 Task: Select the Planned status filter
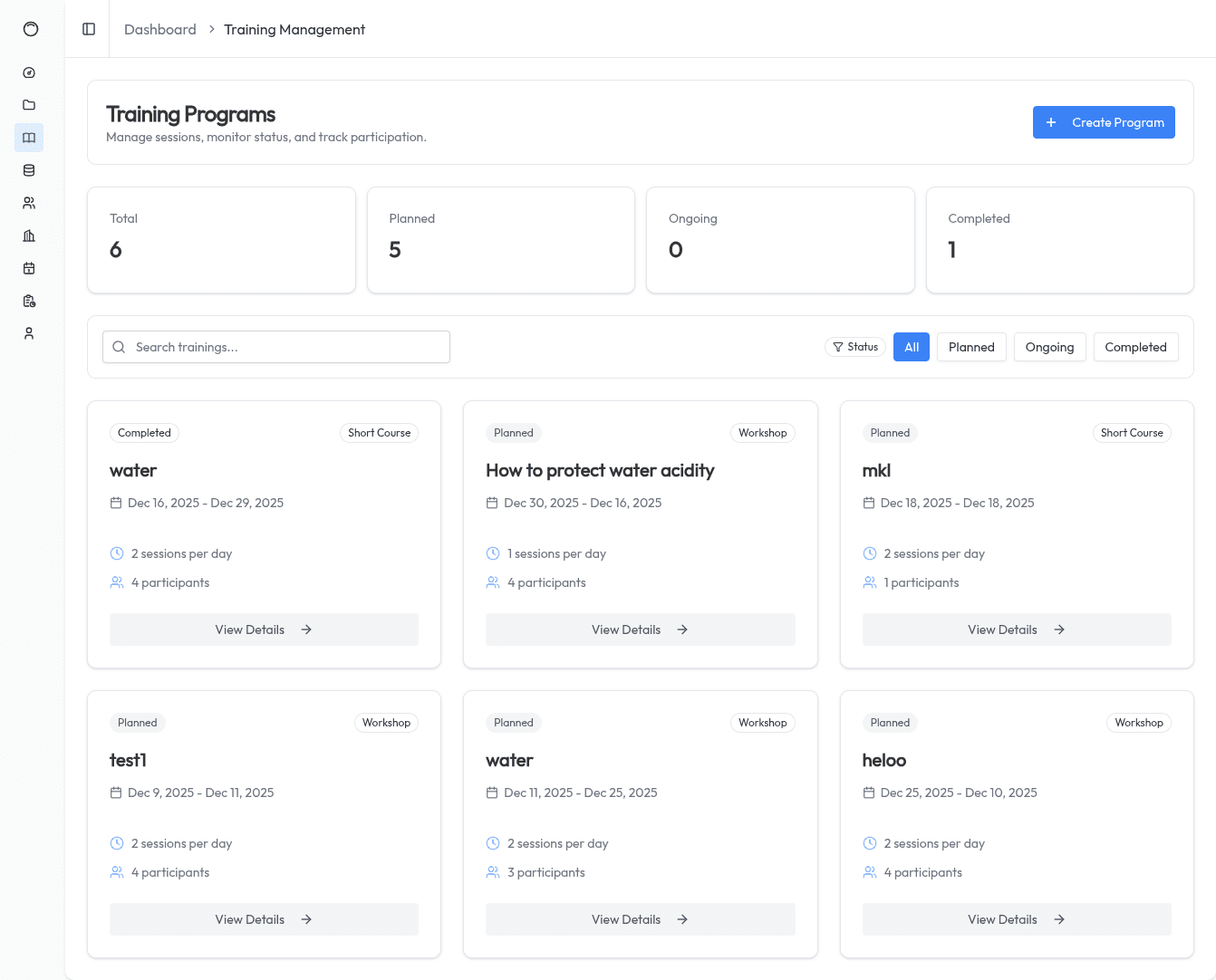pyautogui.click(x=970, y=347)
